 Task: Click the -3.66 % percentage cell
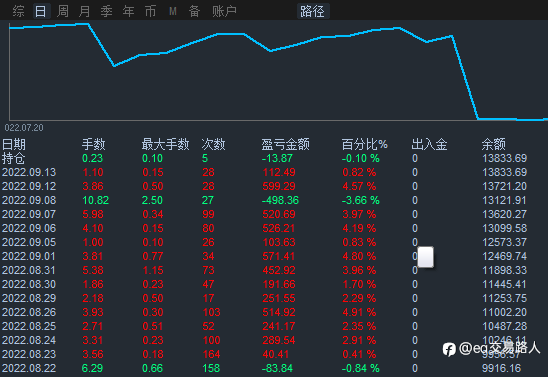click(361, 200)
